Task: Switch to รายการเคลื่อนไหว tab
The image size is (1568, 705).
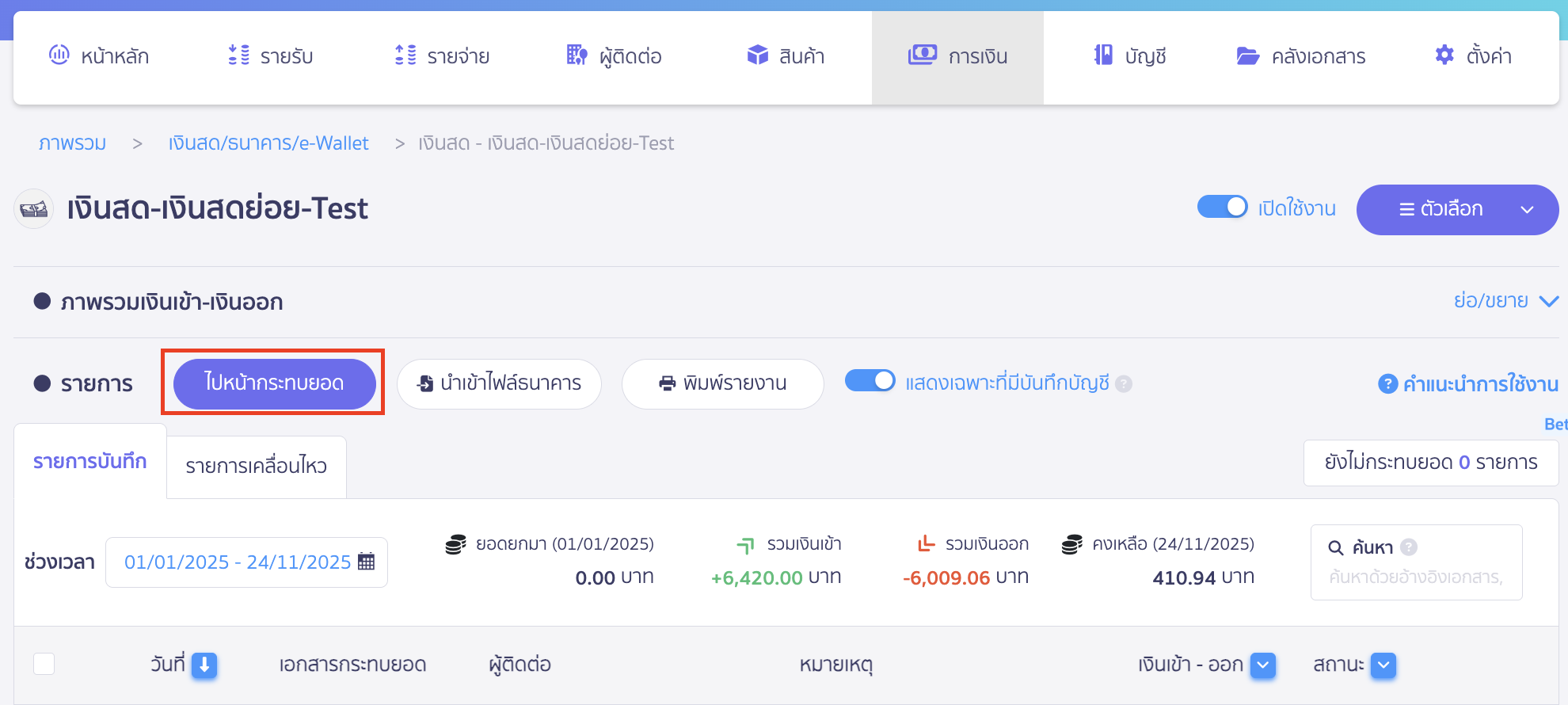Action: pyautogui.click(x=257, y=467)
